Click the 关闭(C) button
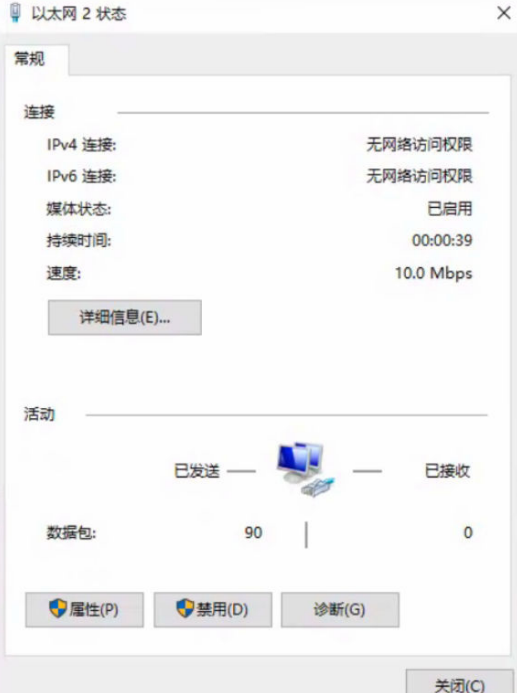The width and height of the screenshot is (517, 693). point(460,684)
